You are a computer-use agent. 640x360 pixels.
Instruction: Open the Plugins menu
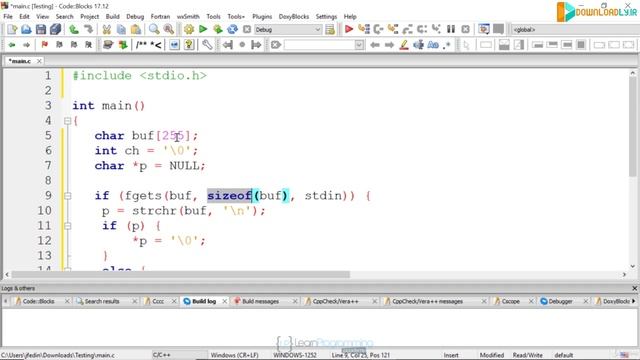pos(262,17)
